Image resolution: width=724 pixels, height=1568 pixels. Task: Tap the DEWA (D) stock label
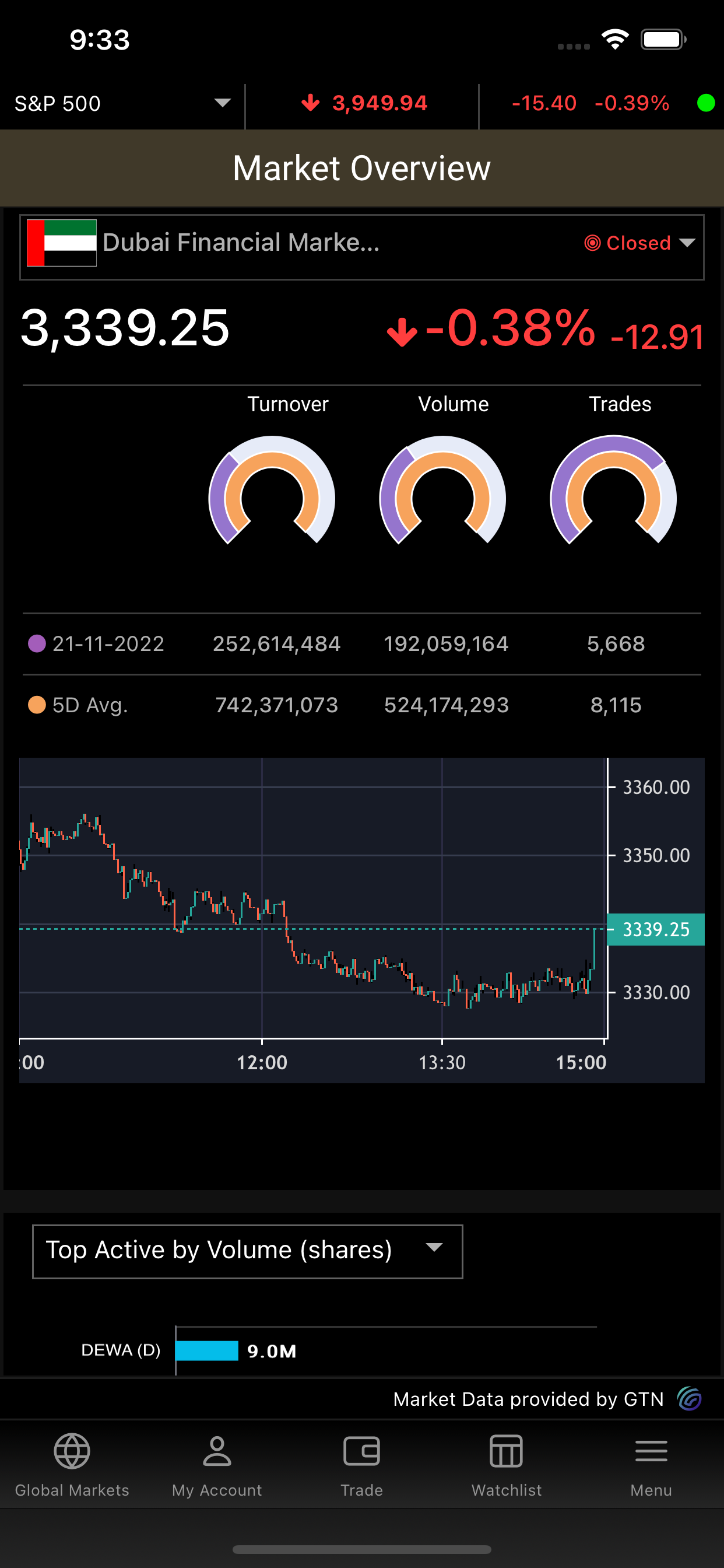pos(121,1350)
